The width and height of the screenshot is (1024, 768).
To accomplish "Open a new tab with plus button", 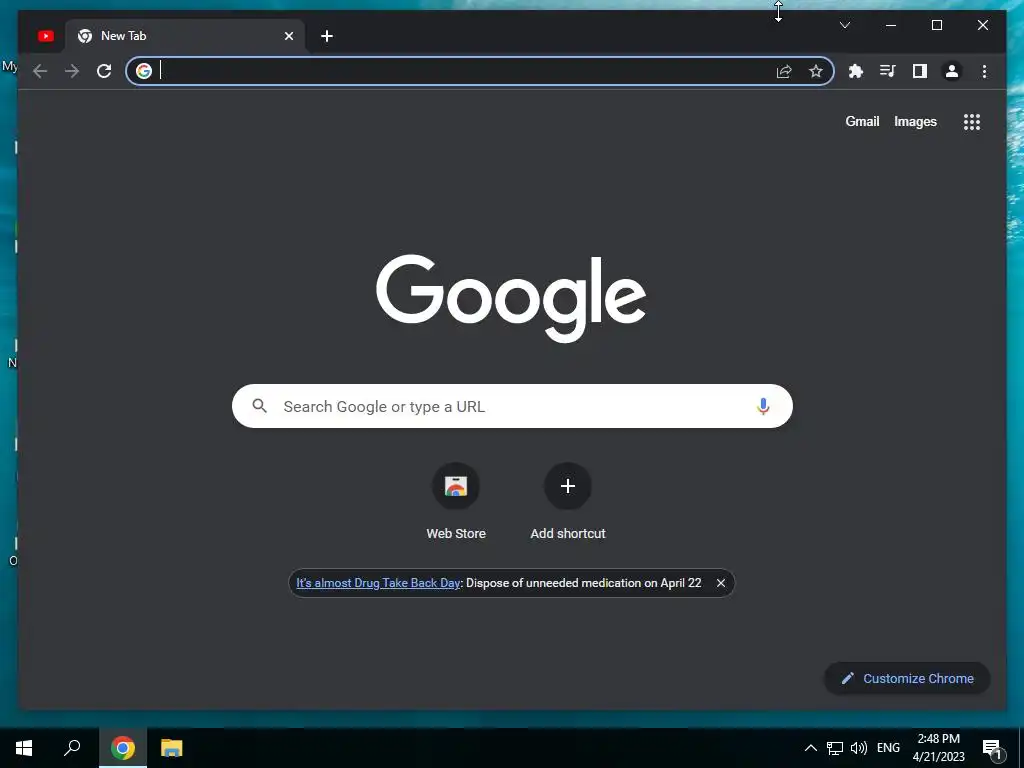I will click(x=327, y=36).
